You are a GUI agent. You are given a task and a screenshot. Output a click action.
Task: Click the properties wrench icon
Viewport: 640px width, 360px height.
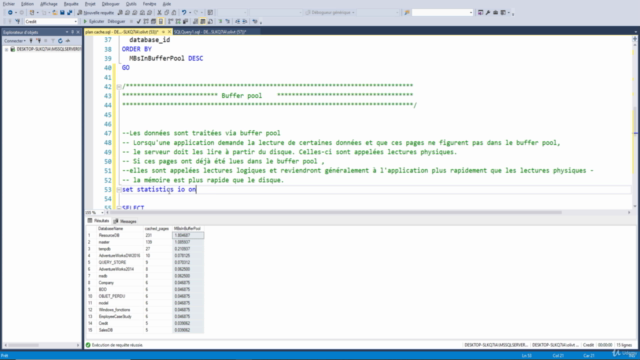[488, 12]
